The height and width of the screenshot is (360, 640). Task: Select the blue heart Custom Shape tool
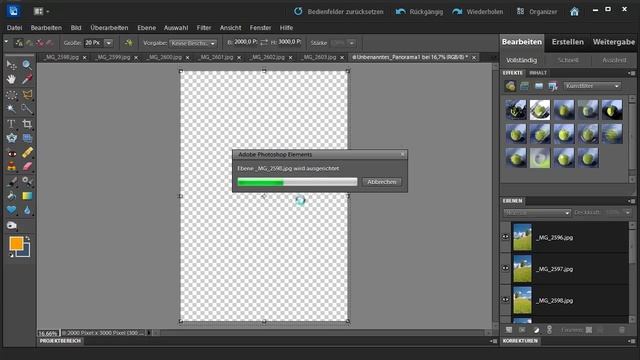11,210
